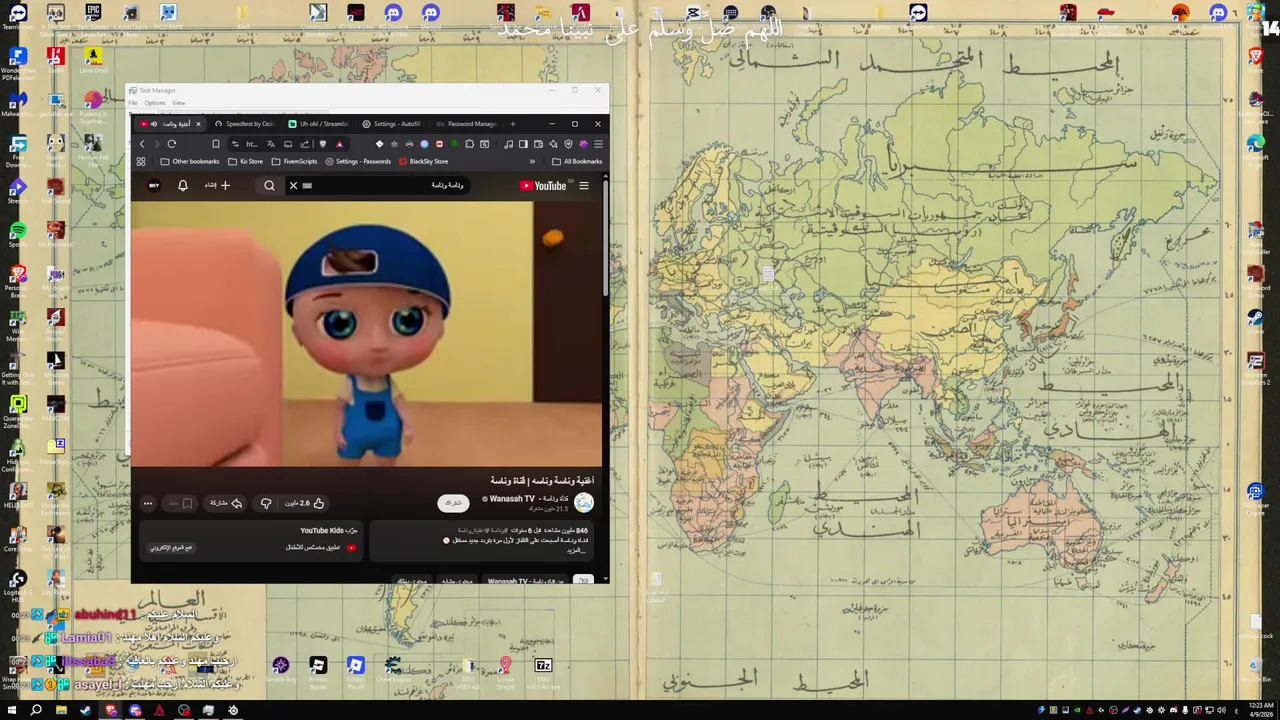Open taskbar Search magnifier
The image size is (1280, 720).
coord(36,710)
